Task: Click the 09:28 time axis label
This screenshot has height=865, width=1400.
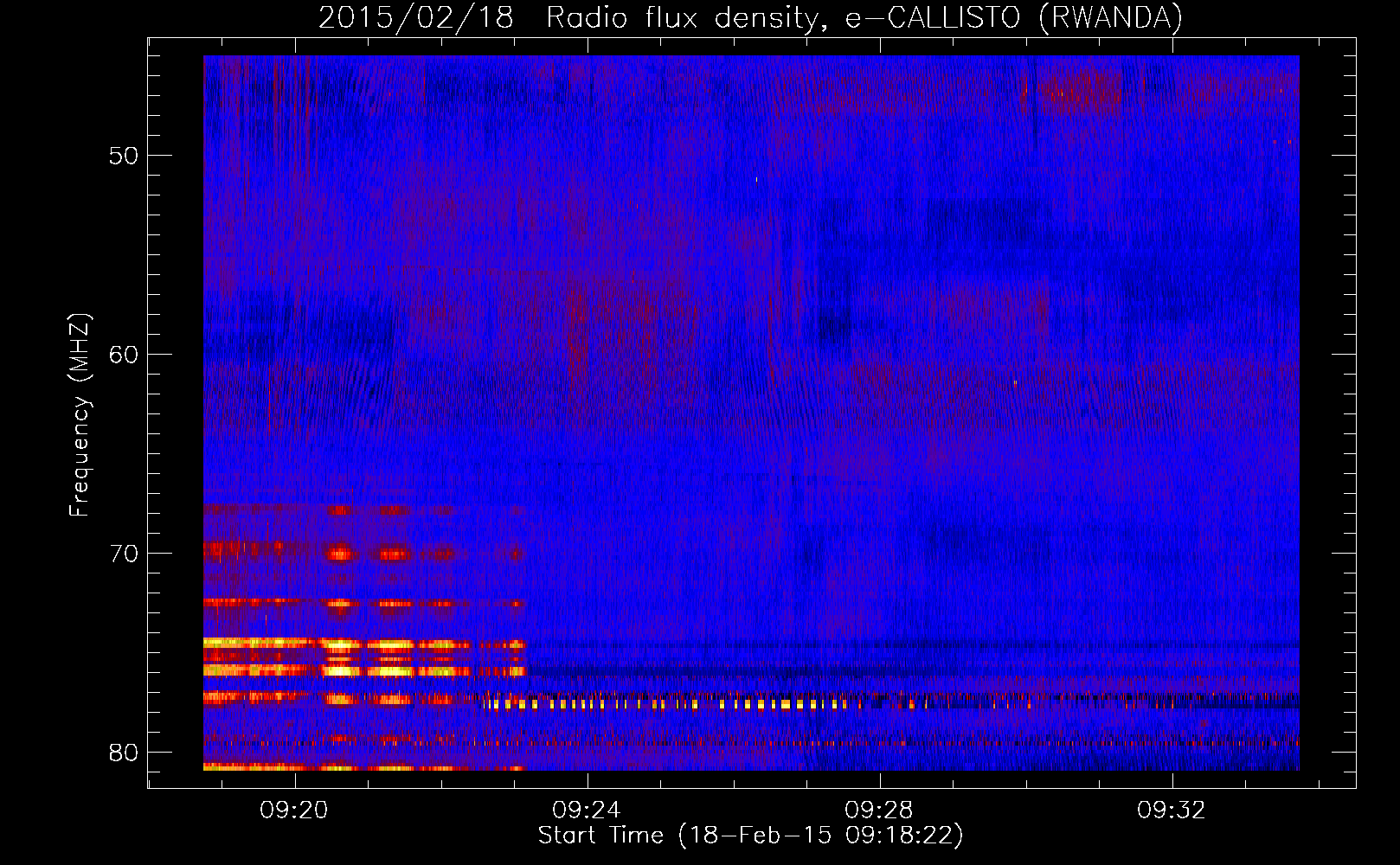Action: [x=880, y=811]
